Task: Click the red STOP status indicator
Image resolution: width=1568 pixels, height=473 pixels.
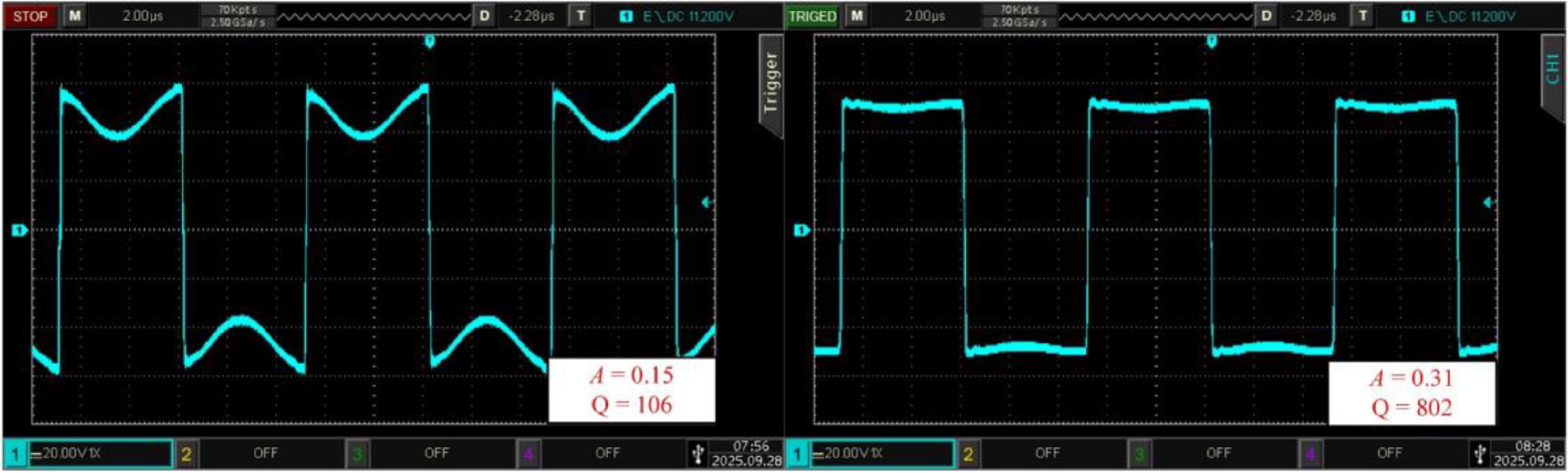Action: [30, 16]
